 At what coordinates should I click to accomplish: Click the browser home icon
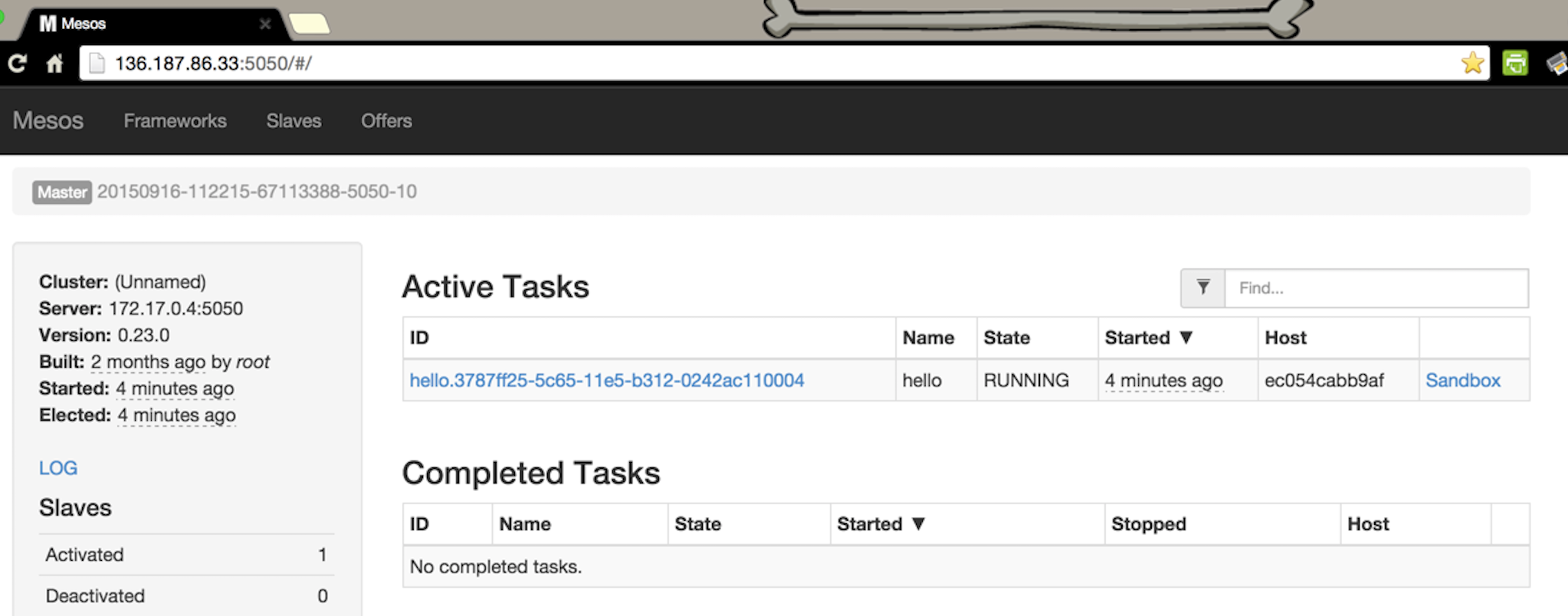coord(54,63)
